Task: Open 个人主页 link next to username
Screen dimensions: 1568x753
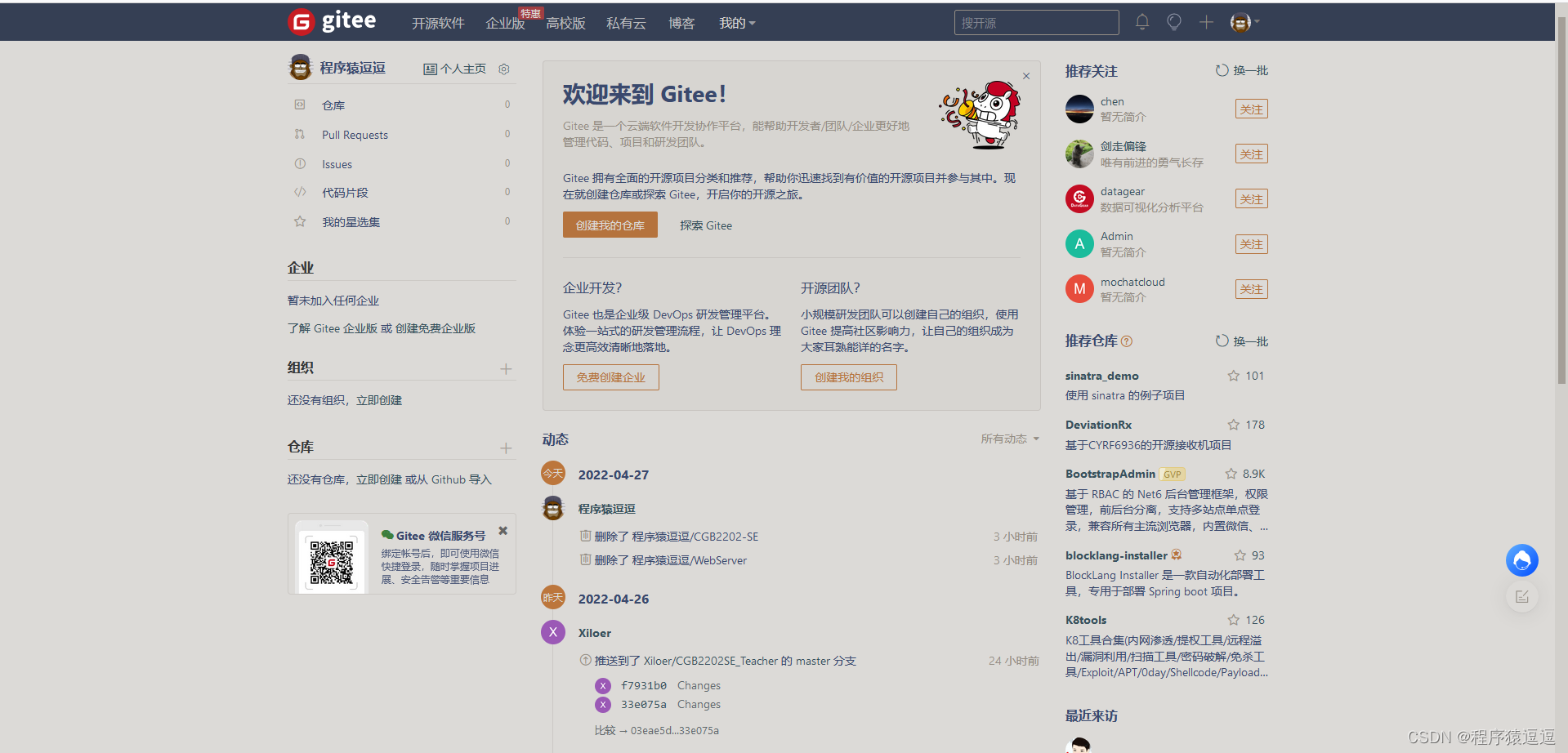Action: click(x=454, y=69)
